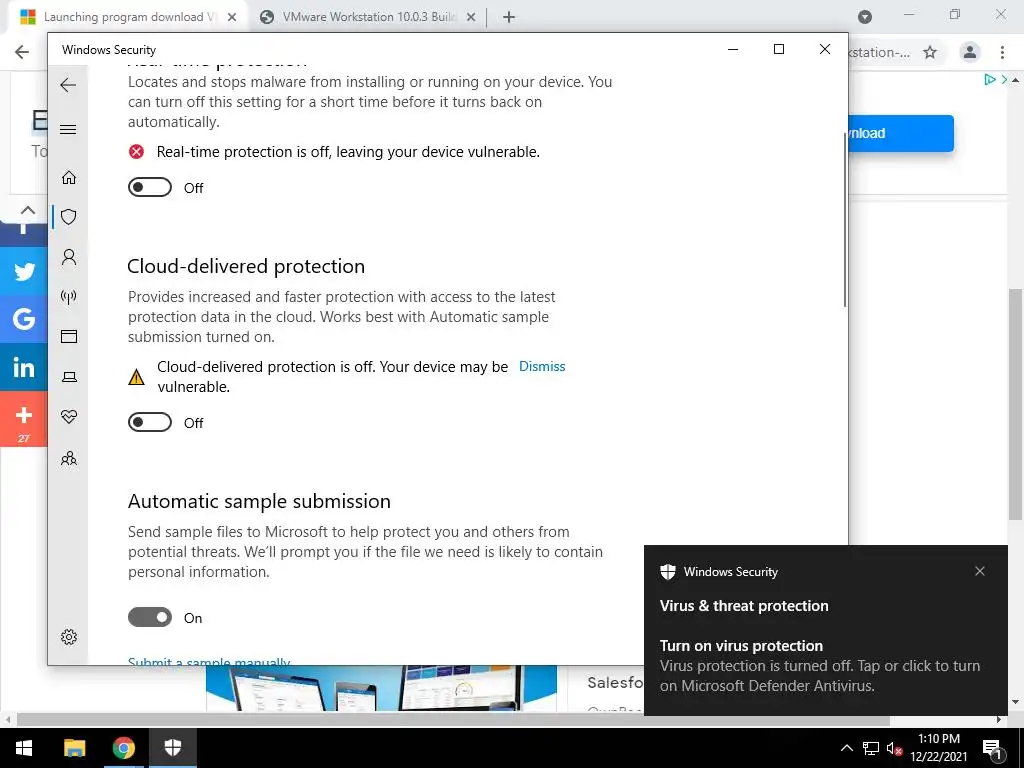Open Virus & threat protection shield icon
The image size is (1024, 768).
pyautogui.click(x=69, y=217)
